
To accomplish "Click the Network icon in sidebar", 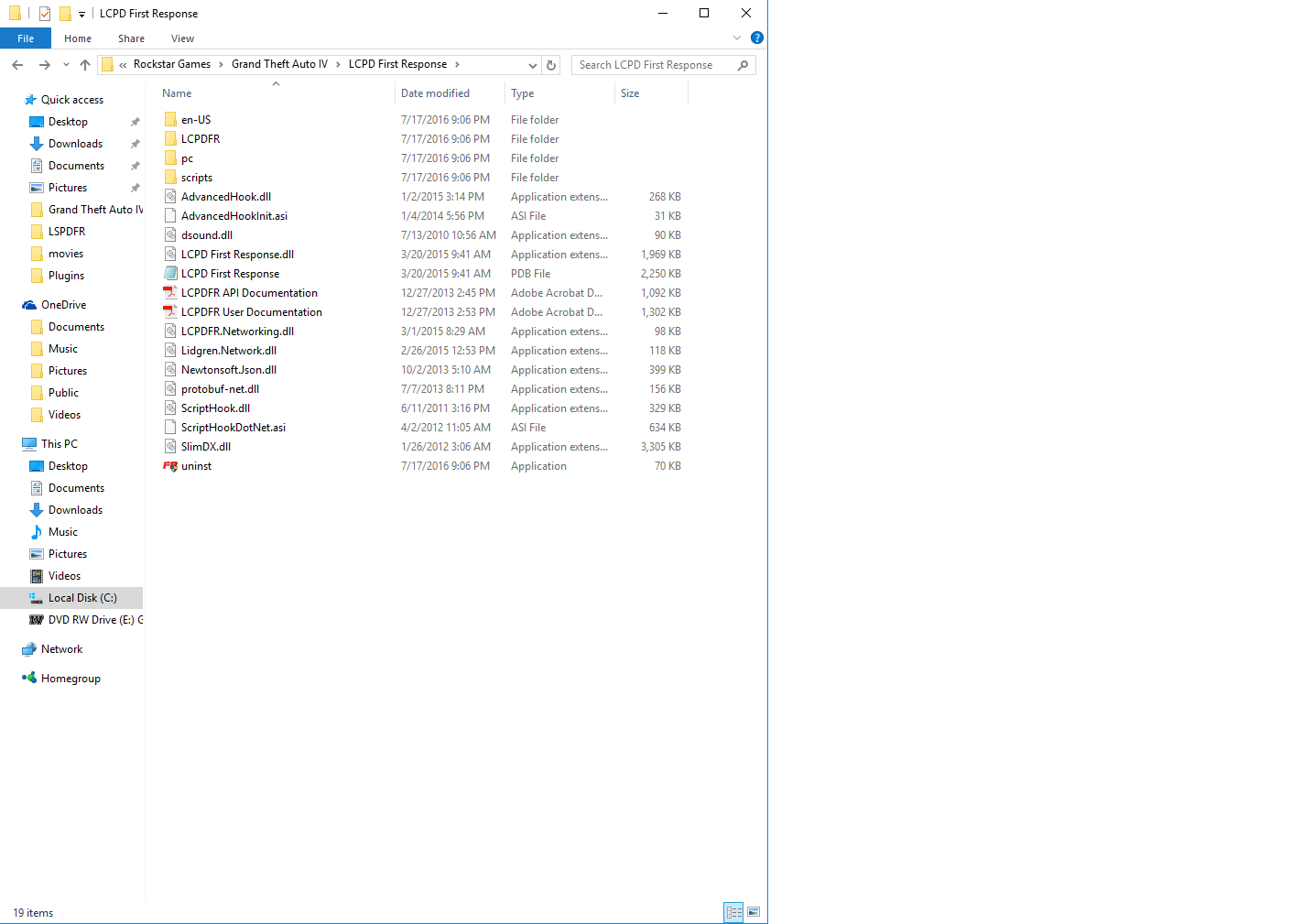I will point(29,649).
